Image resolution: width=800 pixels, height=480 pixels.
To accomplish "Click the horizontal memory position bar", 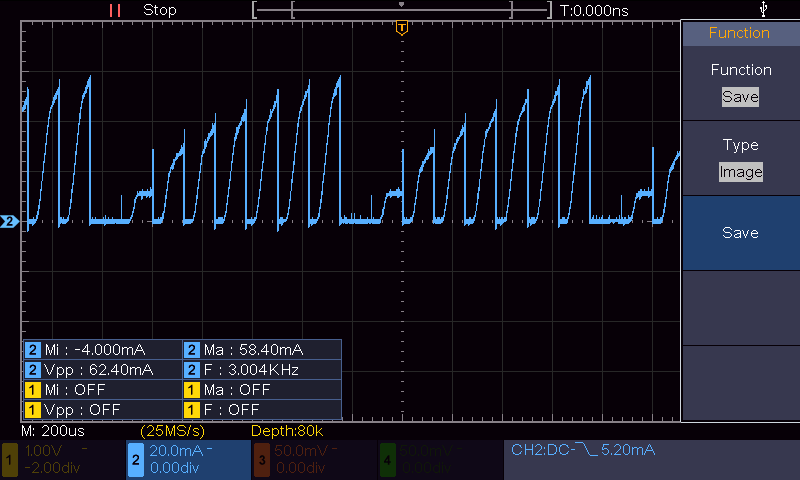I will tap(402, 10).
